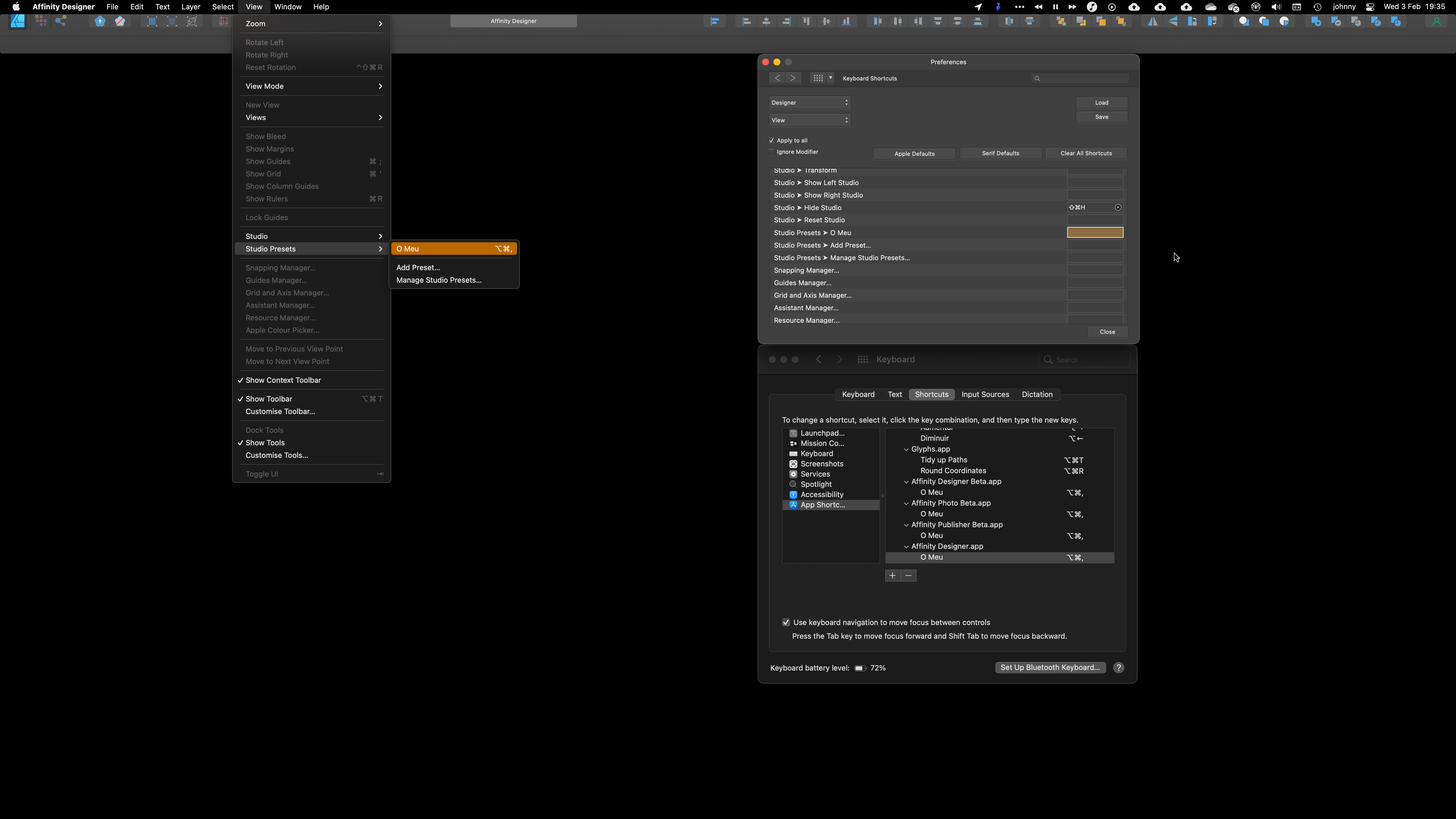This screenshot has height=819, width=1456.
Task: Click the Space Horizontally distribute icon
Action: (1009, 22)
